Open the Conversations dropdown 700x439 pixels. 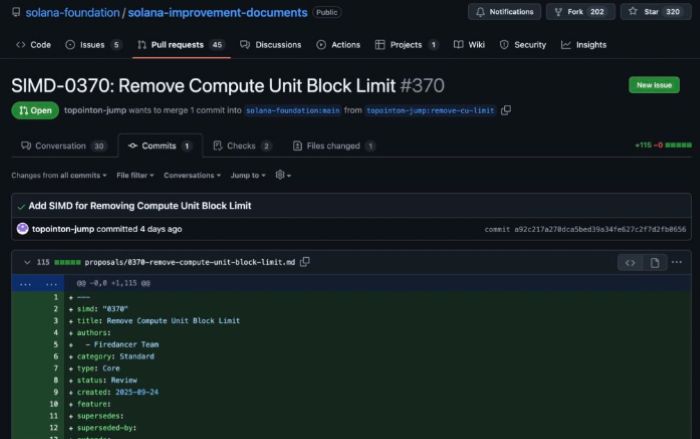tap(192, 176)
